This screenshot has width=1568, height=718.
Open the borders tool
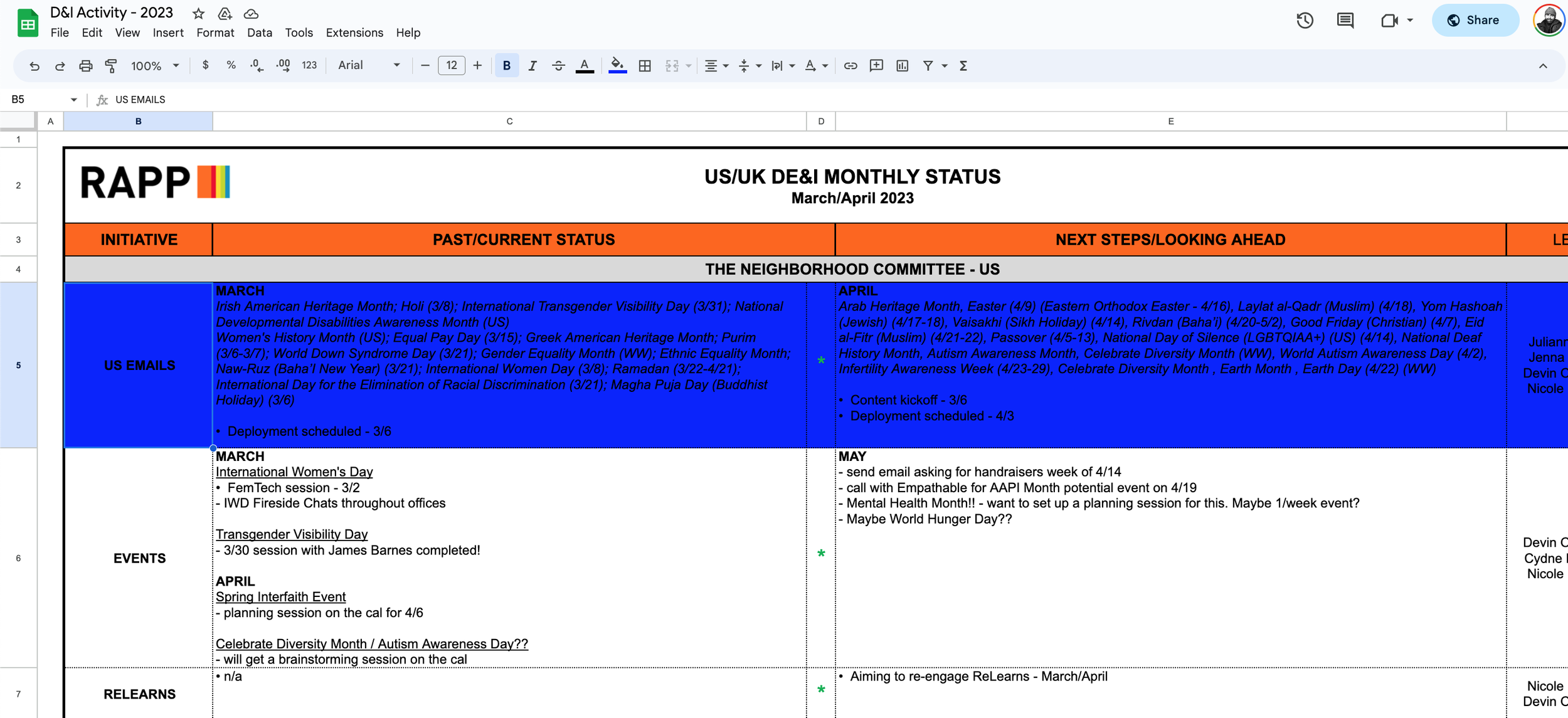pos(645,66)
